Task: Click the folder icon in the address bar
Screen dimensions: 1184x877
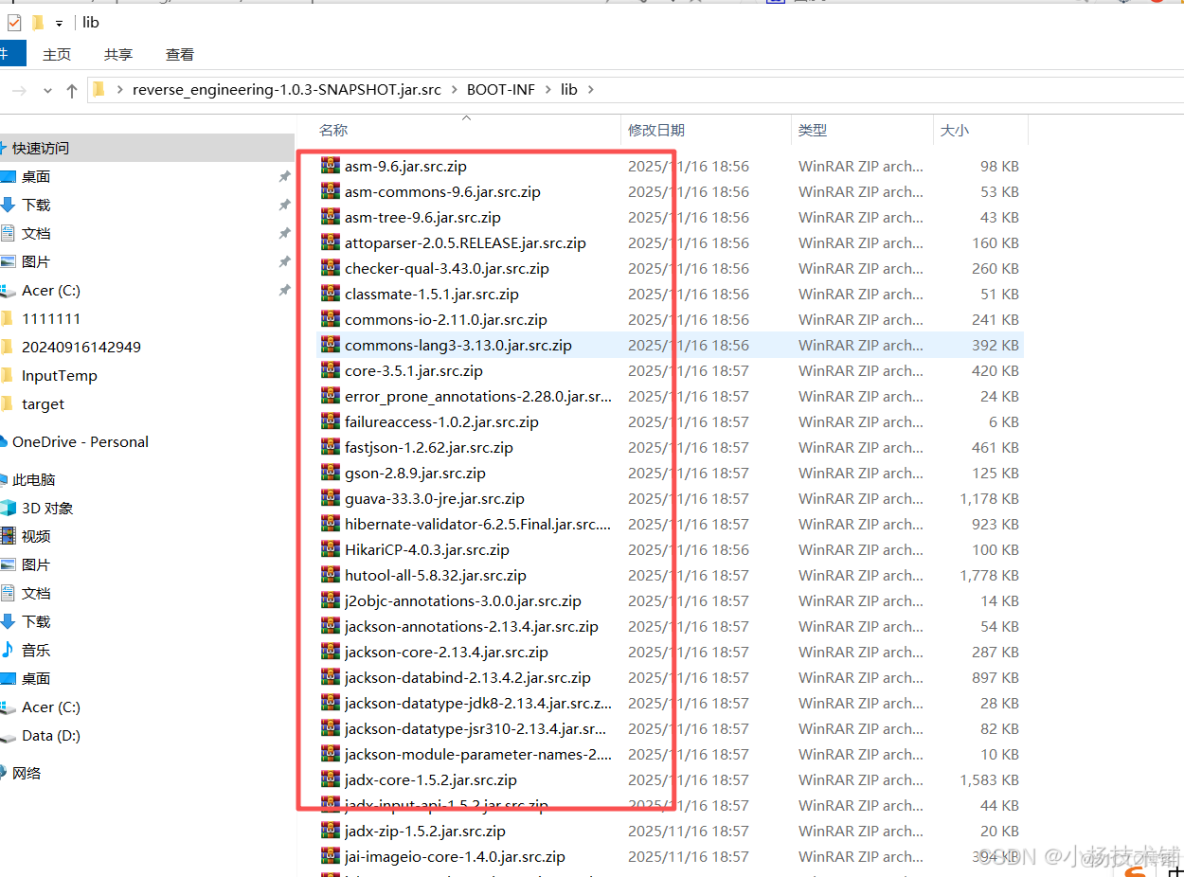Action: coord(98,89)
